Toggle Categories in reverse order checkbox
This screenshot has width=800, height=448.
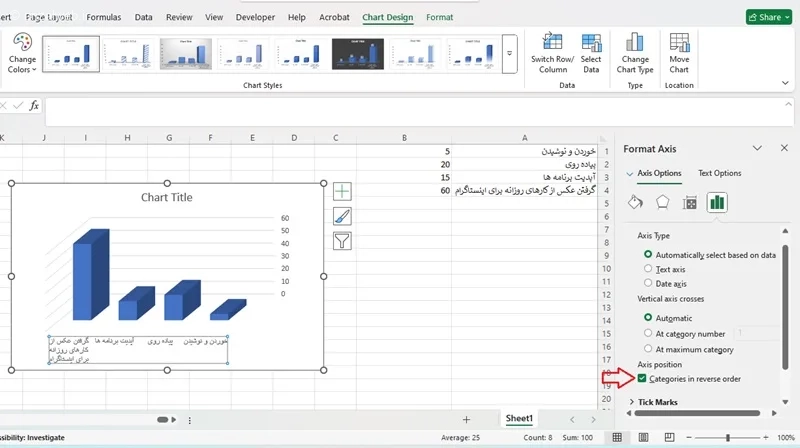pyautogui.click(x=641, y=379)
